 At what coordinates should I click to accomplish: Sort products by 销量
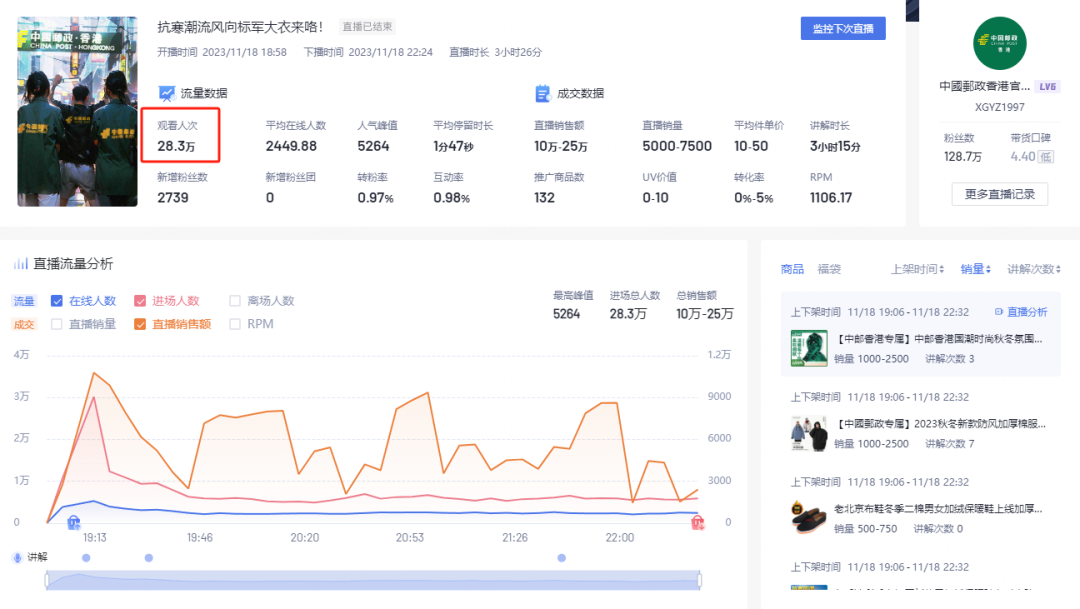pyautogui.click(x=975, y=269)
